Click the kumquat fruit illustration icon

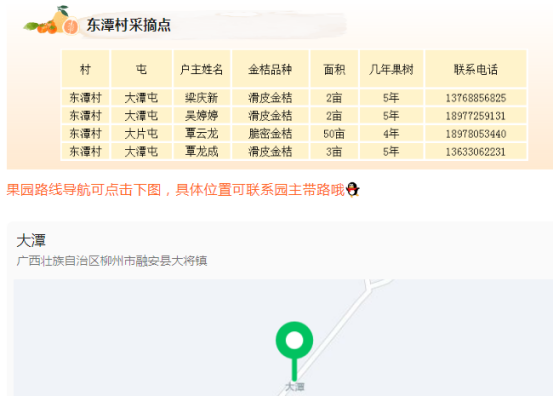coord(52,21)
